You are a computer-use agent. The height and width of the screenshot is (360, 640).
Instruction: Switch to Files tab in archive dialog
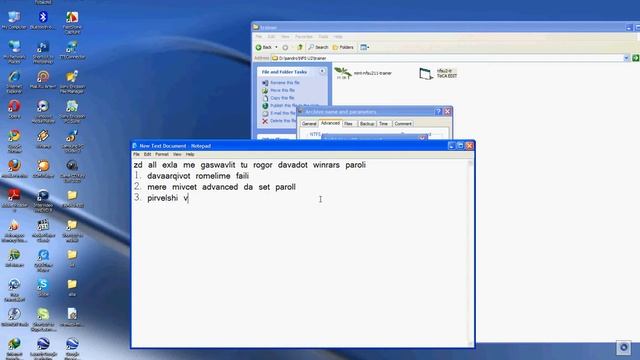click(x=348, y=124)
